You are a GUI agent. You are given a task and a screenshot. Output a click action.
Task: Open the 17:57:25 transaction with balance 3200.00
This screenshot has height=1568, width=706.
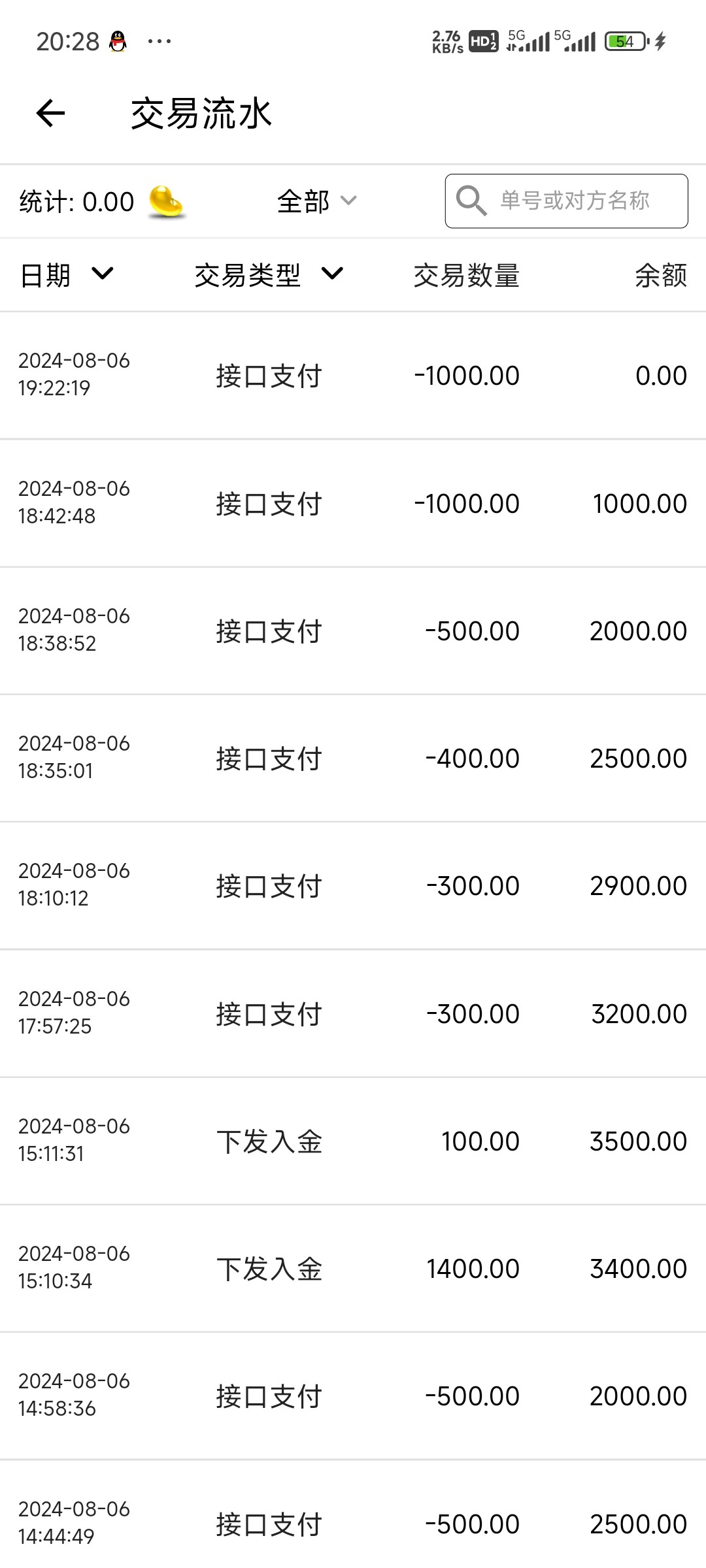[x=353, y=1014]
